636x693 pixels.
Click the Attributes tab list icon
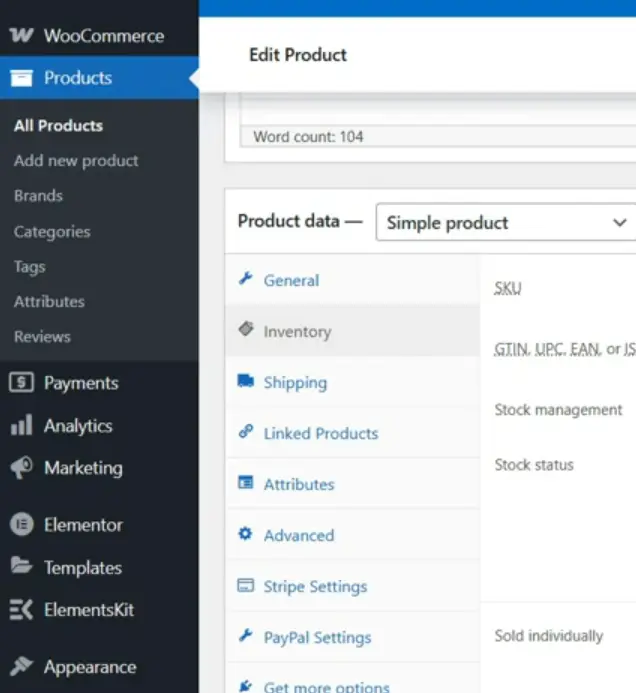tap(246, 482)
